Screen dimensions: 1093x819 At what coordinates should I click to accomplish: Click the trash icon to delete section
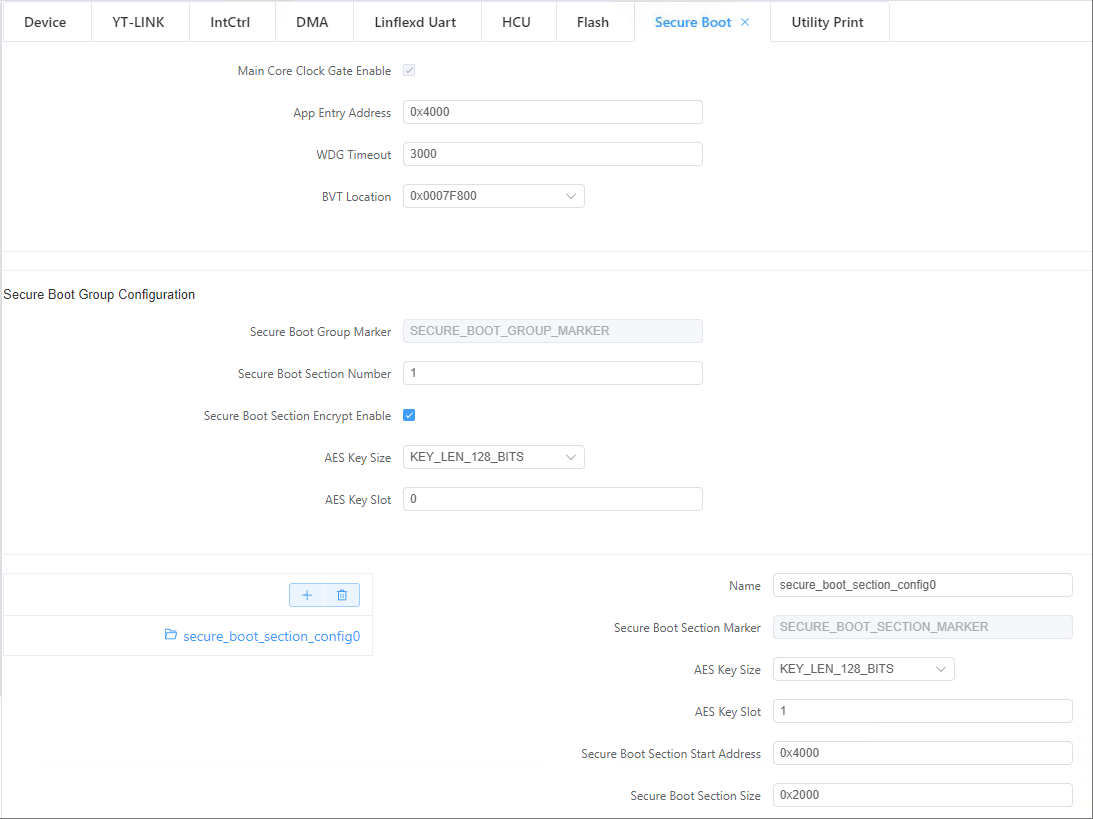342,595
